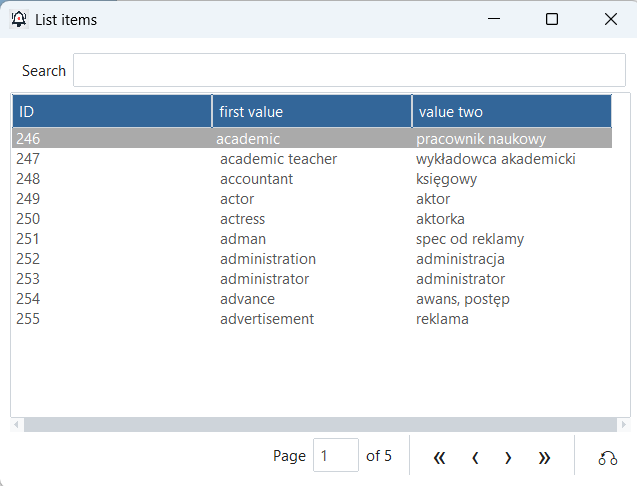Click inside the Search text field
This screenshot has width=637, height=486.
tap(348, 71)
